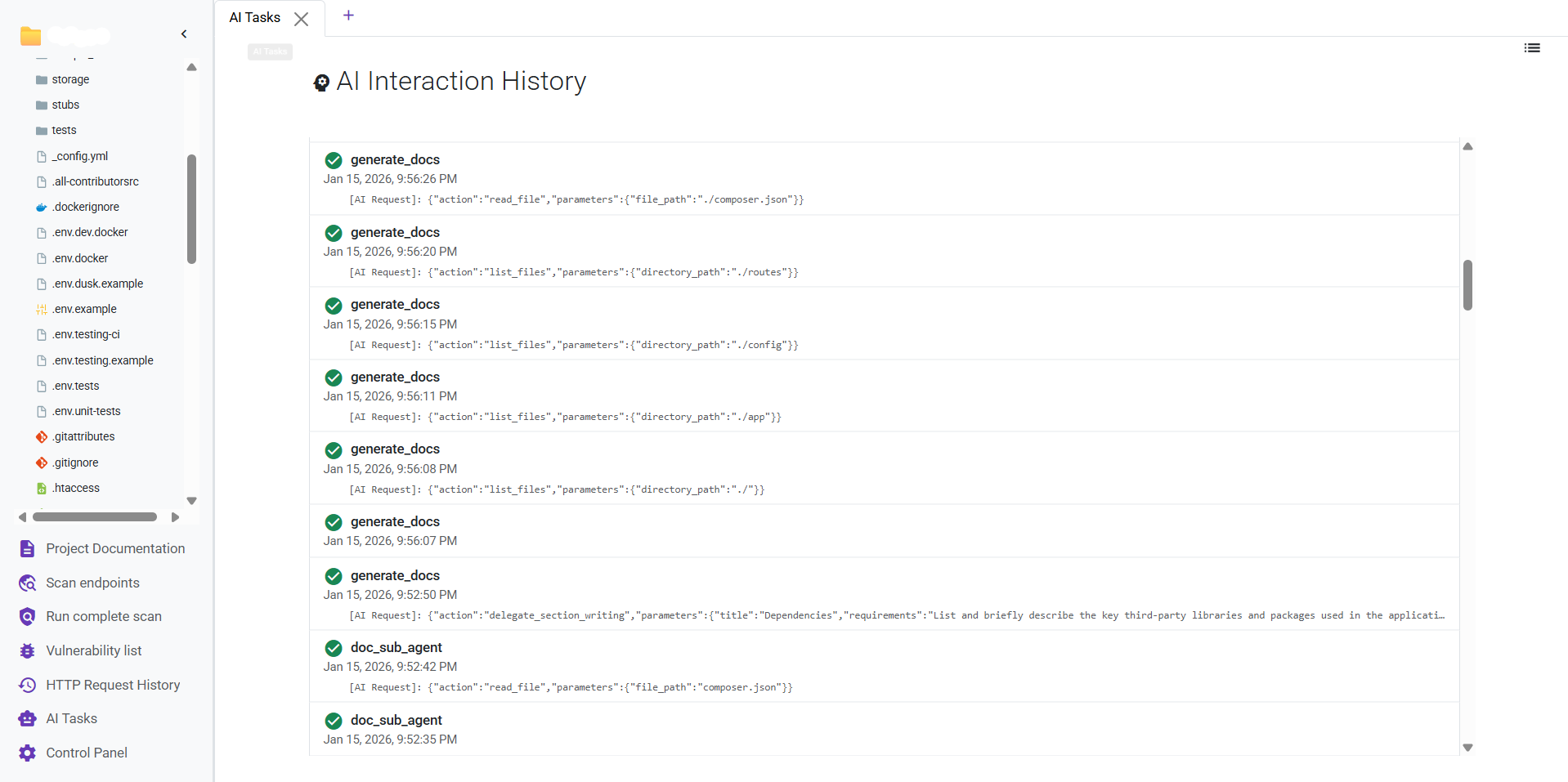Open a new tab with the plus button
This screenshot has height=782, width=1568.
coord(348,15)
